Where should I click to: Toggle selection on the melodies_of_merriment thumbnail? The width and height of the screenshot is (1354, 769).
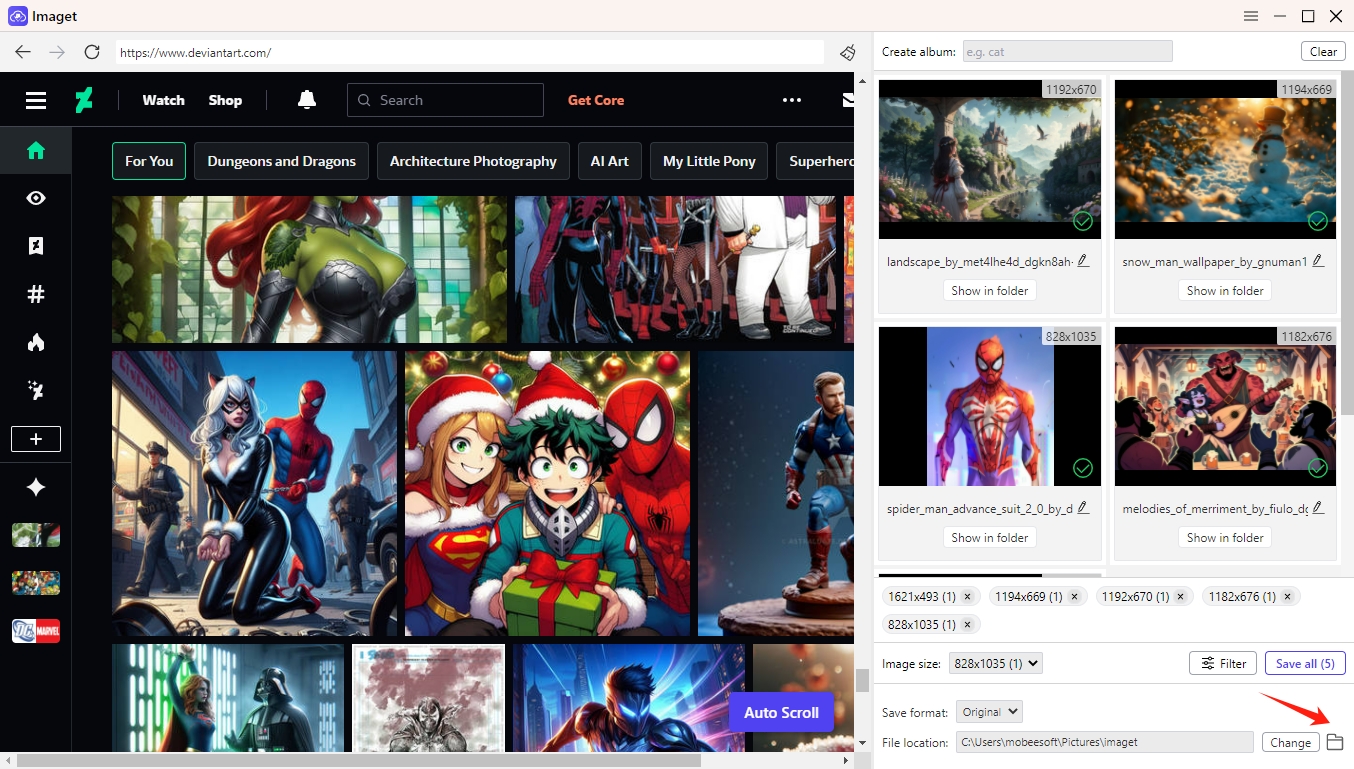coord(1318,468)
